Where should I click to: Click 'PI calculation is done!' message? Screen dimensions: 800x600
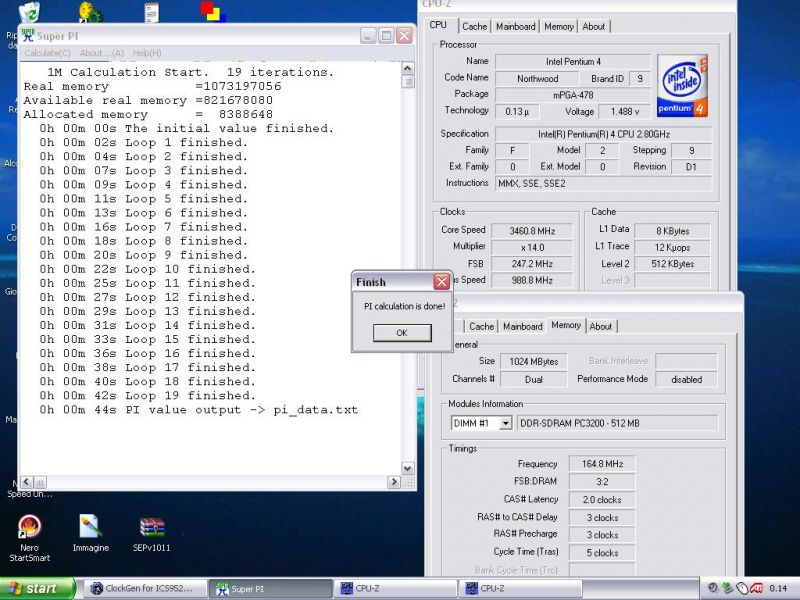point(404,306)
